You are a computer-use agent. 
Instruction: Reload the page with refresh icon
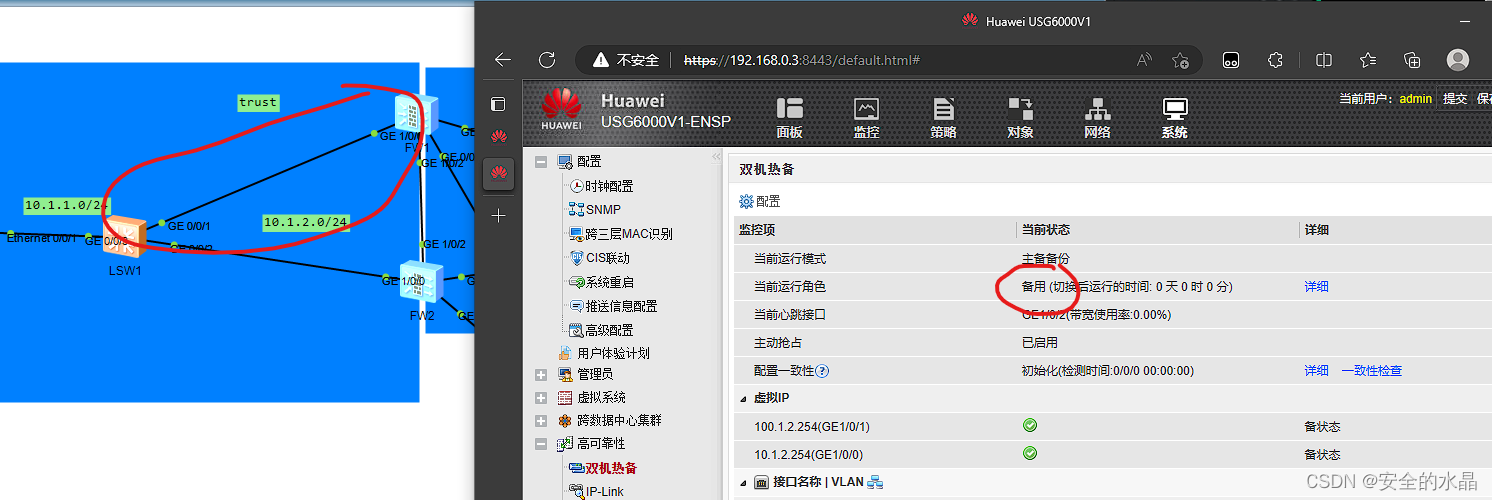pyautogui.click(x=546, y=60)
